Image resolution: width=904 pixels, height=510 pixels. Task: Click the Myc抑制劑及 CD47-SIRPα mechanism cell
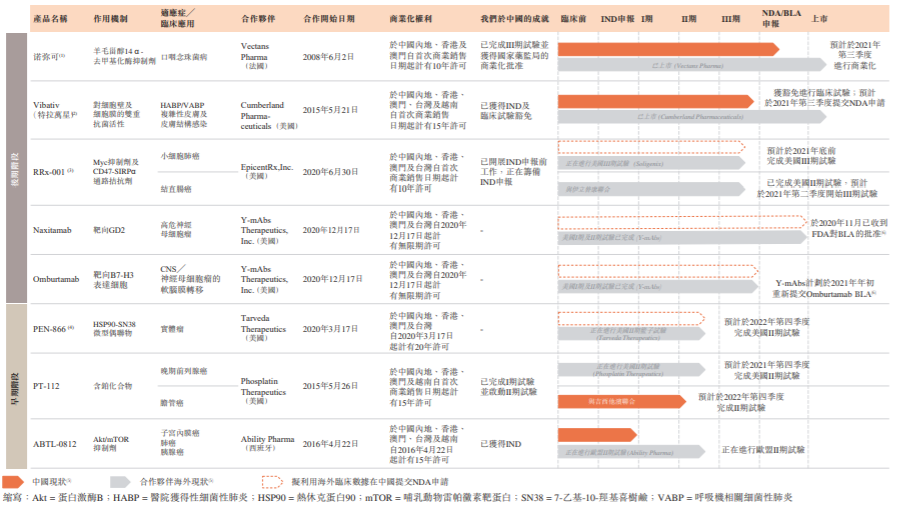pos(116,172)
